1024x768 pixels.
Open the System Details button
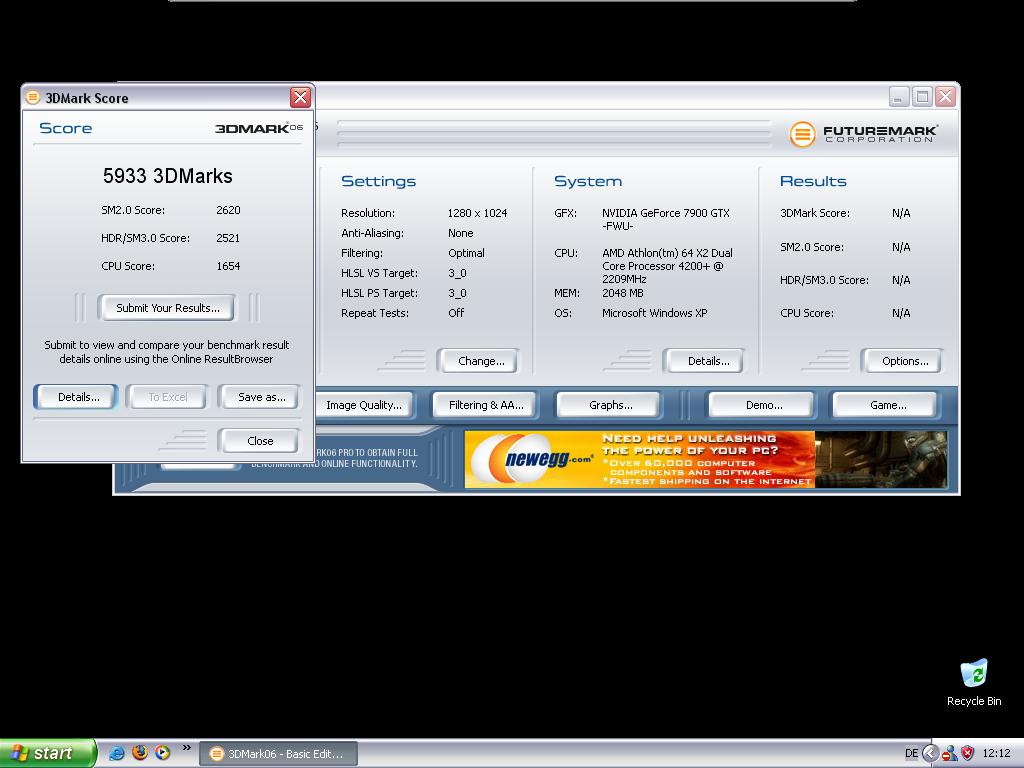[x=704, y=360]
